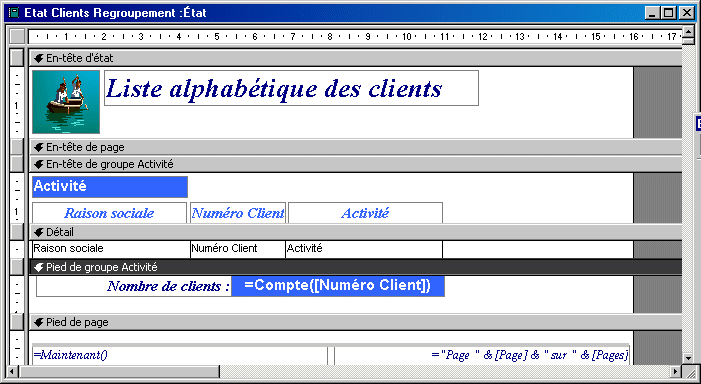Select the rowboat picture in report header
The width and height of the screenshot is (701, 384).
click(x=66, y=102)
